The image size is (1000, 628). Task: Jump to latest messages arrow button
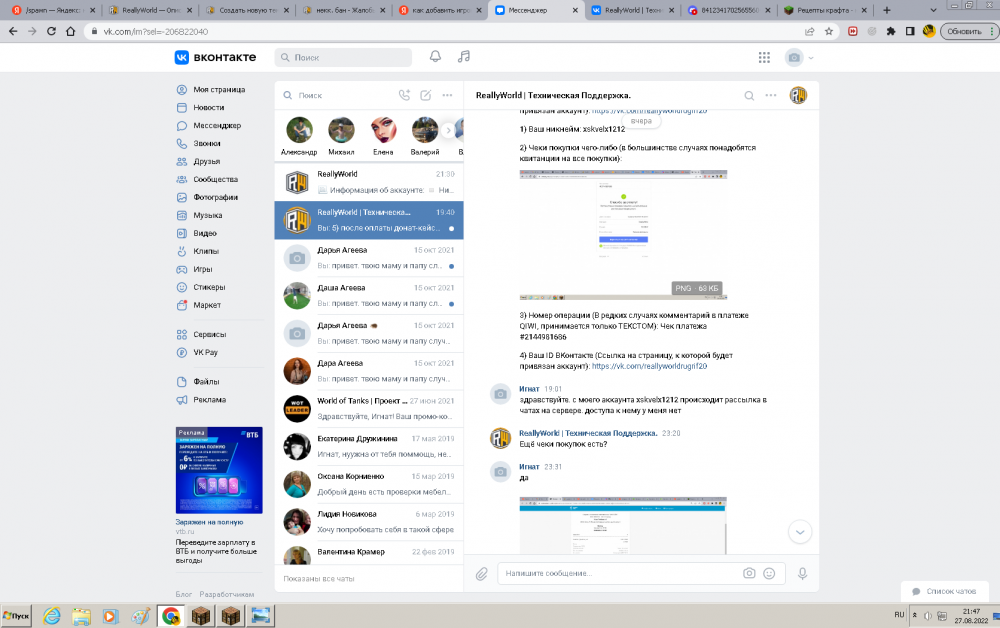[x=800, y=532]
